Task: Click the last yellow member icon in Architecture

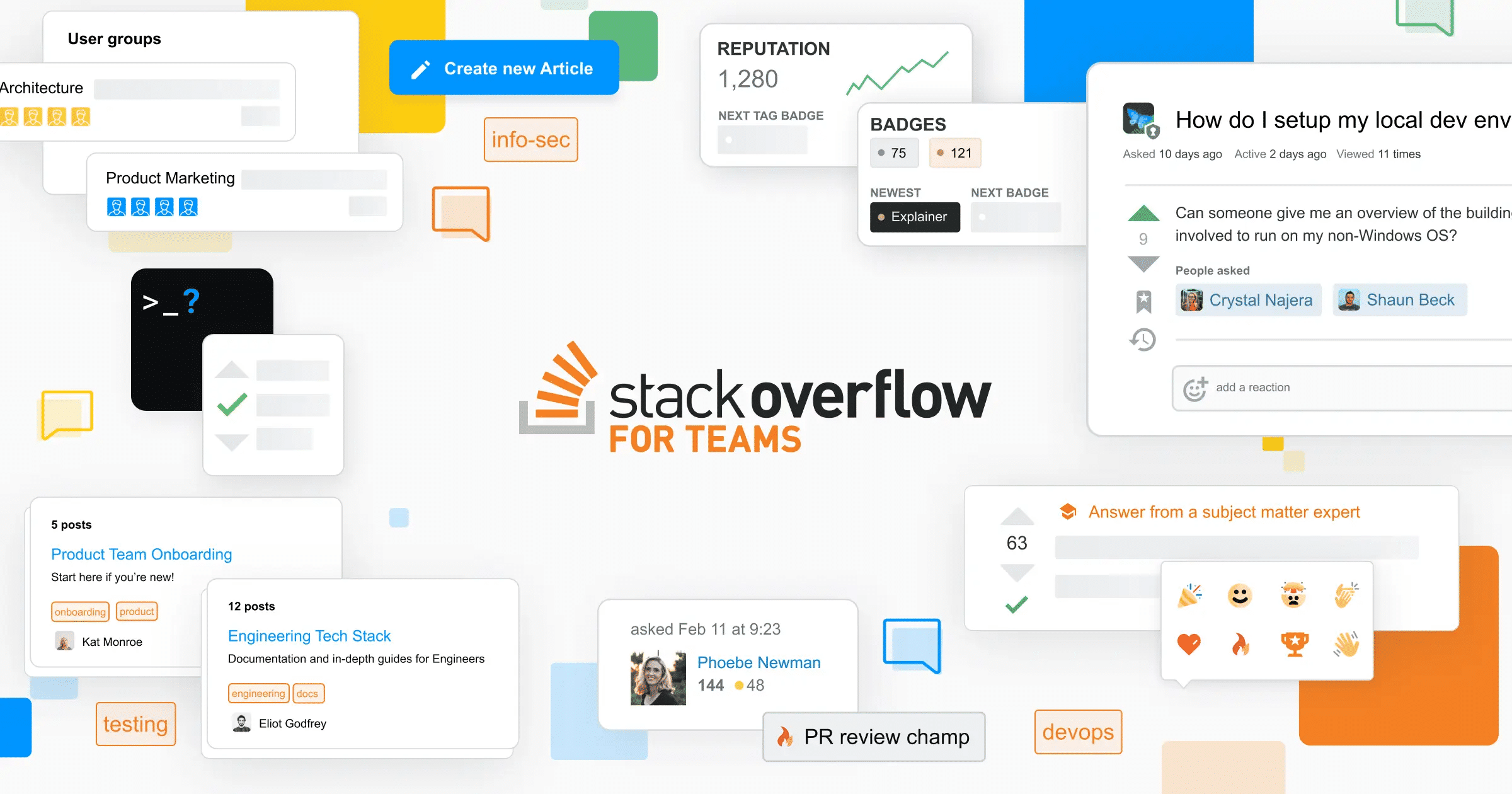Action: tap(81, 117)
